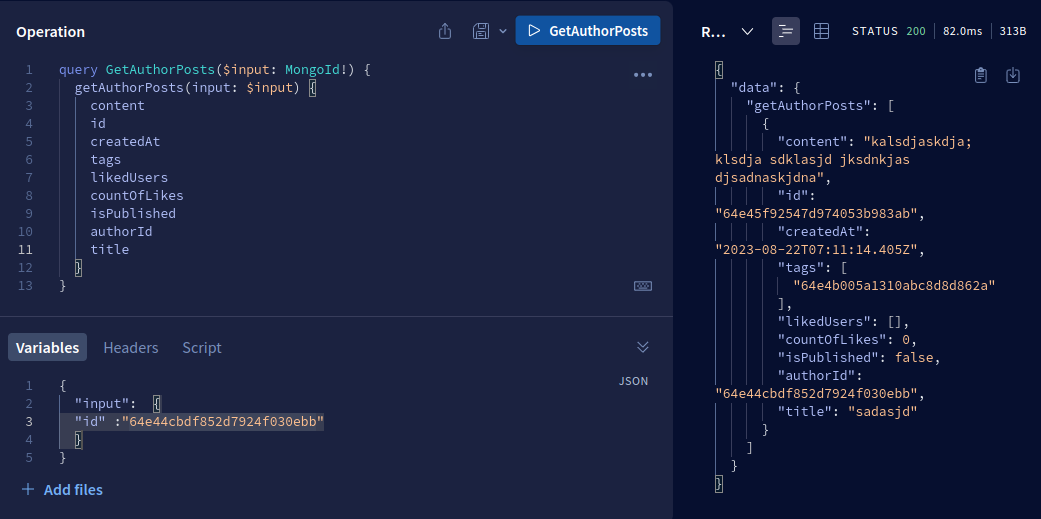Image resolution: width=1041 pixels, height=519 pixels.
Task: Click the plus icon beside Add files
Action: point(28,490)
